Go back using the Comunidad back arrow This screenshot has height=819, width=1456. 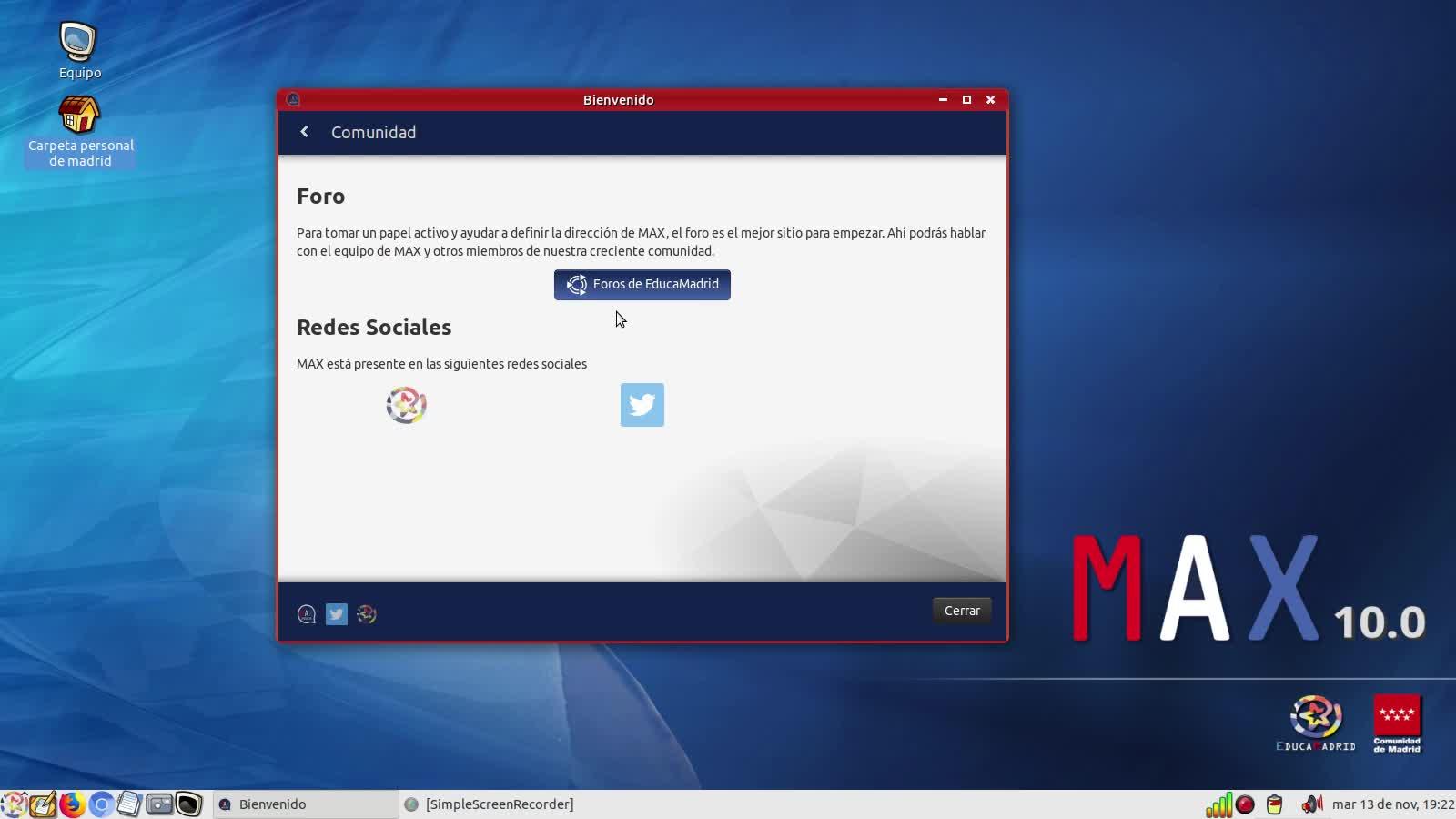click(x=305, y=132)
